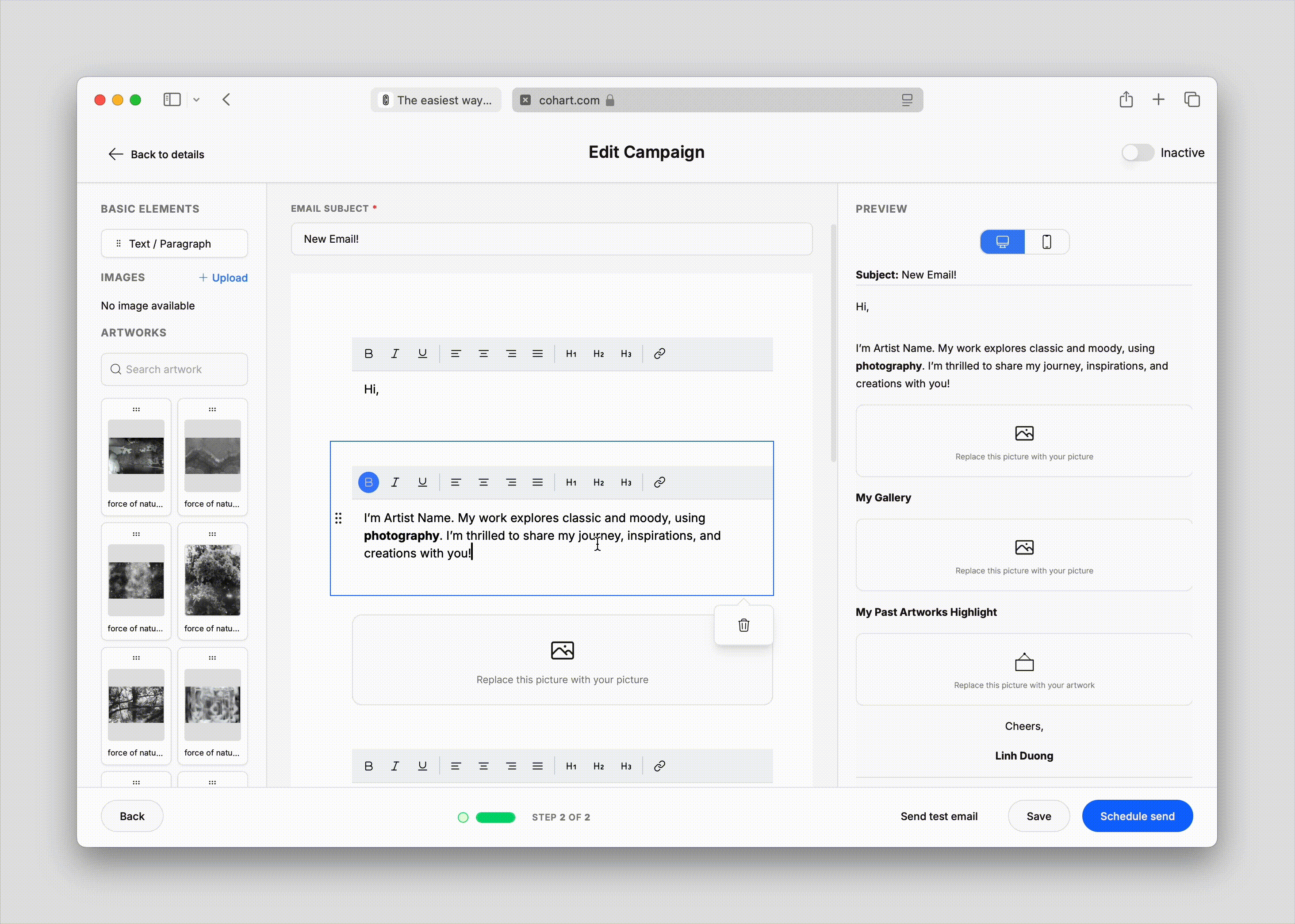Click Back to details link
Image resolution: width=1295 pixels, height=924 pixels.
pyautogui.click(x=156, y=154)
